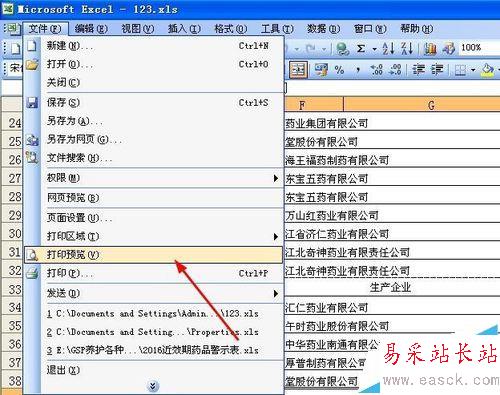Choose 页面设置(U) Page Setup

pos(153,218)
